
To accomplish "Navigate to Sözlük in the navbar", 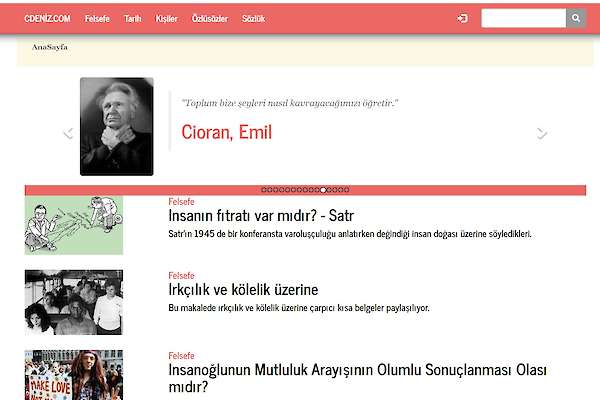I will (x=254, y=18).
